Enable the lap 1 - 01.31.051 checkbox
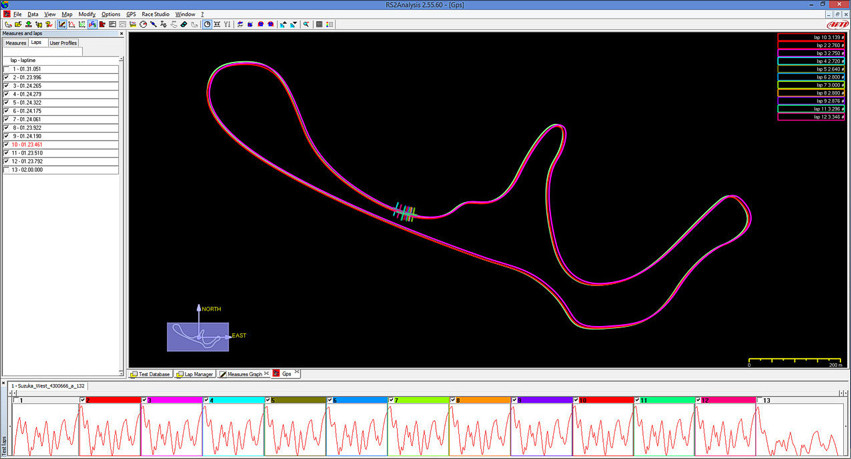This screenshot has width=851, height=459. (x=7, y=69)
